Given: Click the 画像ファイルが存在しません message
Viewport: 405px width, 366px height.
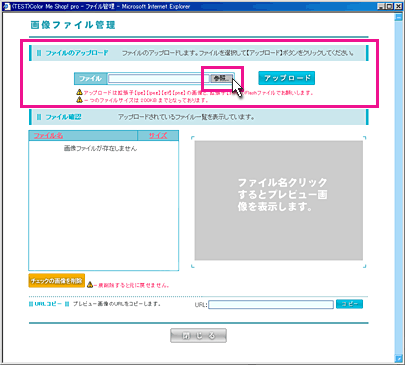Looking at the screenshot, I should (x=100, y=148).
